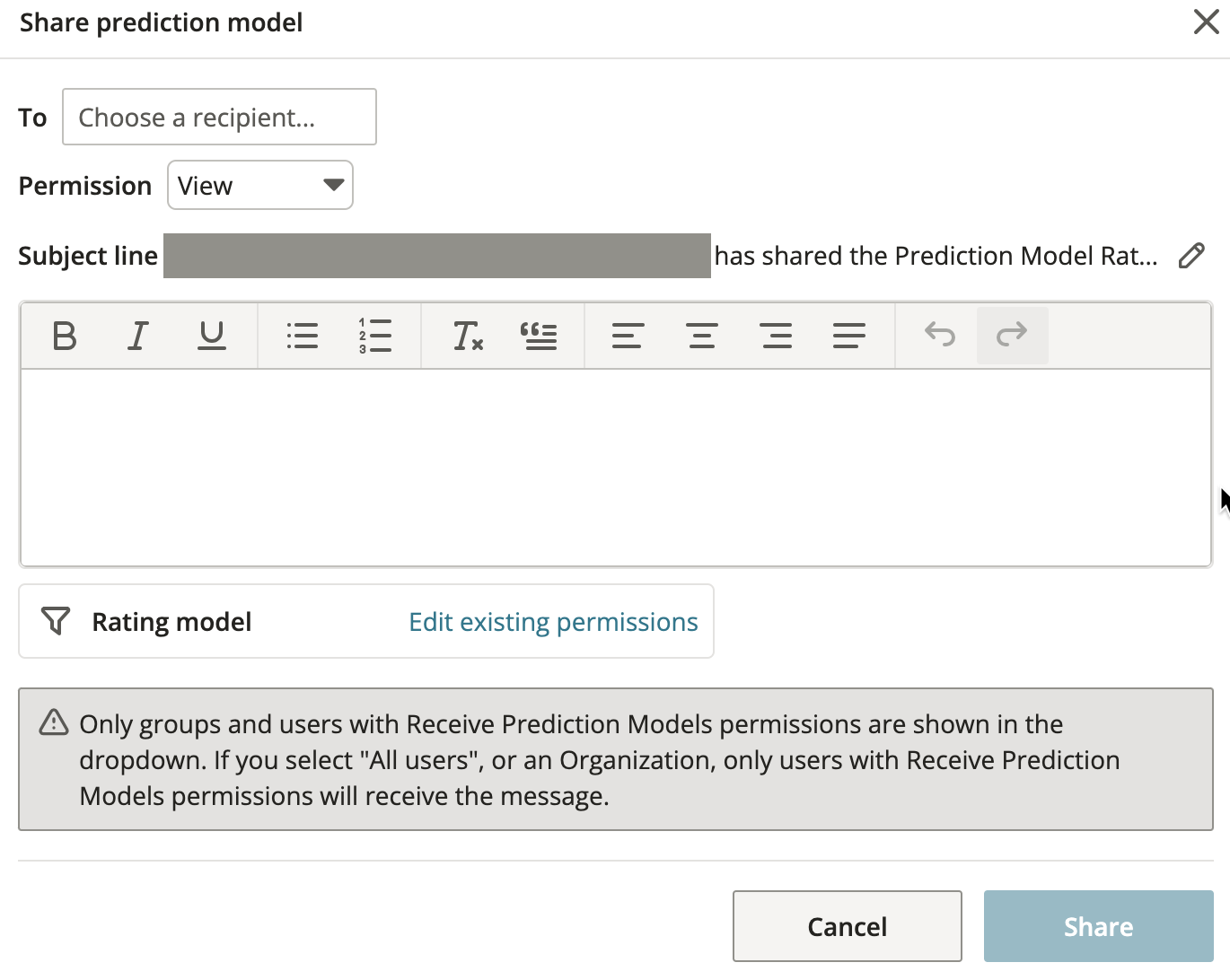1230x980 pixels.
Task: Apply italic formatting to message text
Action: click(137, 336)
